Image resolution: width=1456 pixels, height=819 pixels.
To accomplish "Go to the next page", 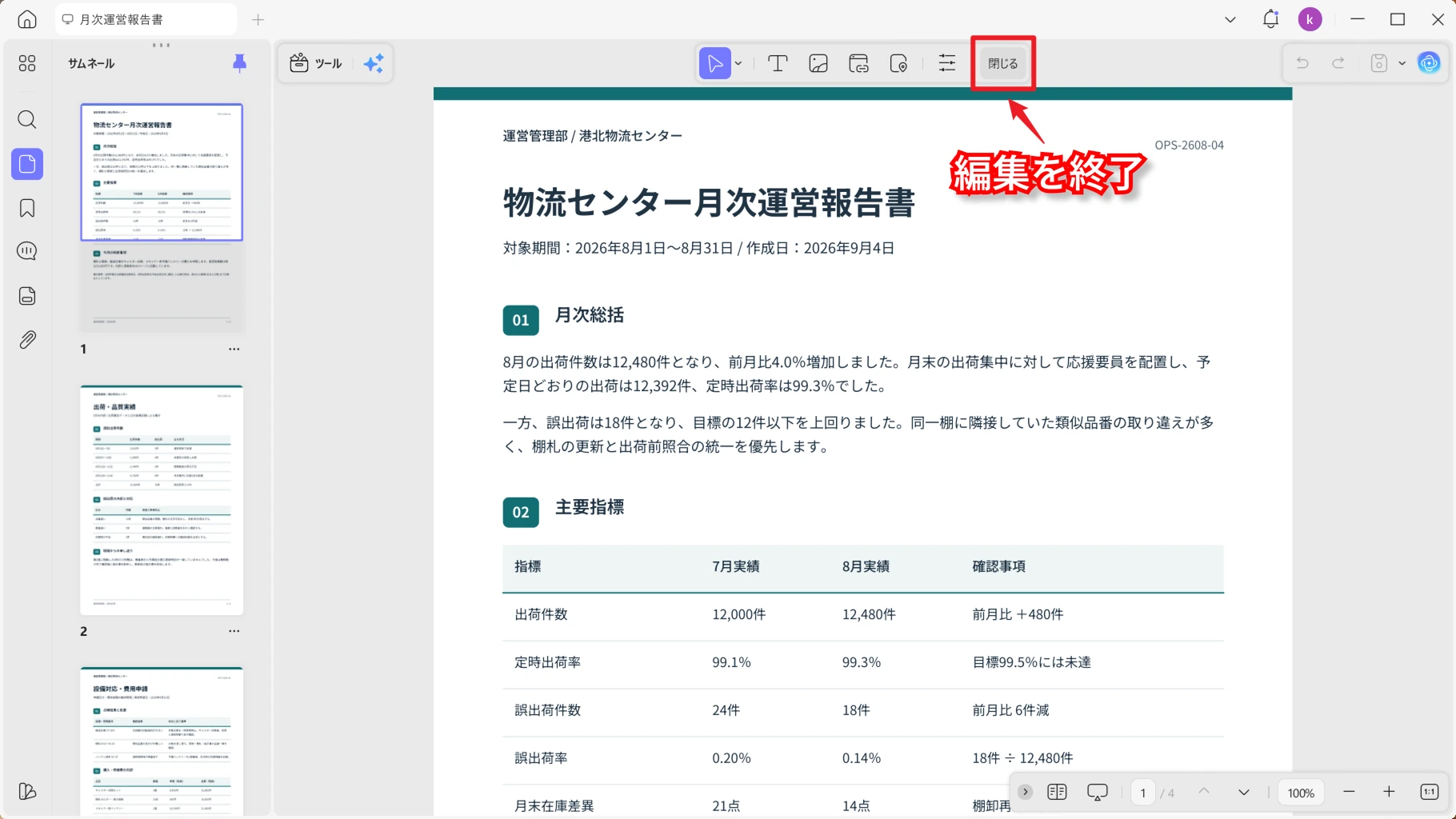I will click(1244, 792).
